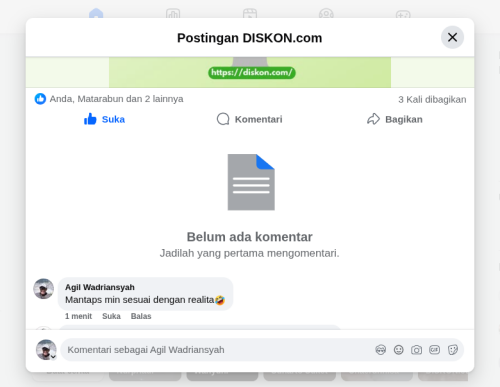This screenshot has width=500, height=387.
Task: Click the 1 menit comment timestamp
Action: tap(78, 316)
